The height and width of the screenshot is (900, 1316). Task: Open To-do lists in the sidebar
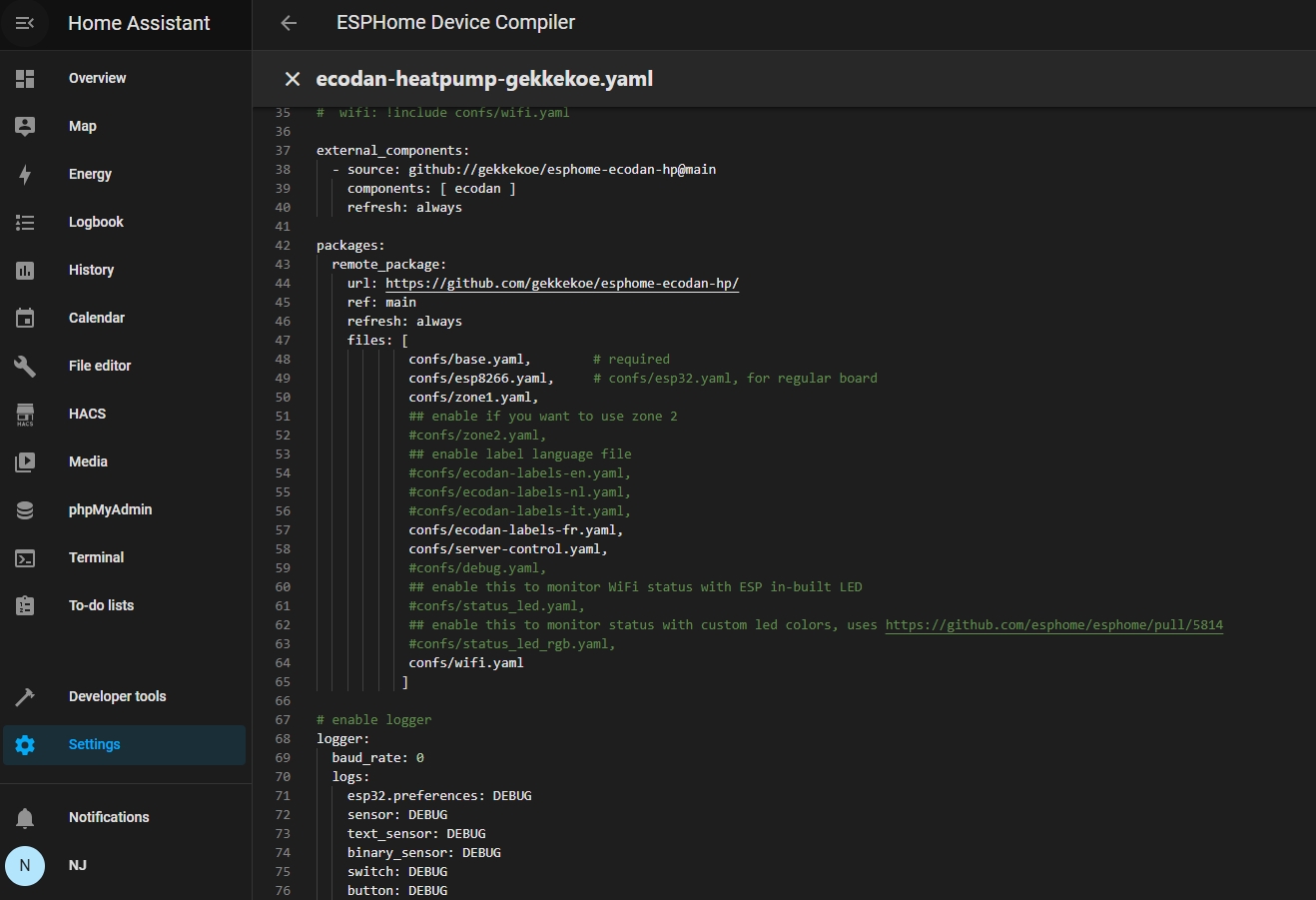(x=101, y=605)
